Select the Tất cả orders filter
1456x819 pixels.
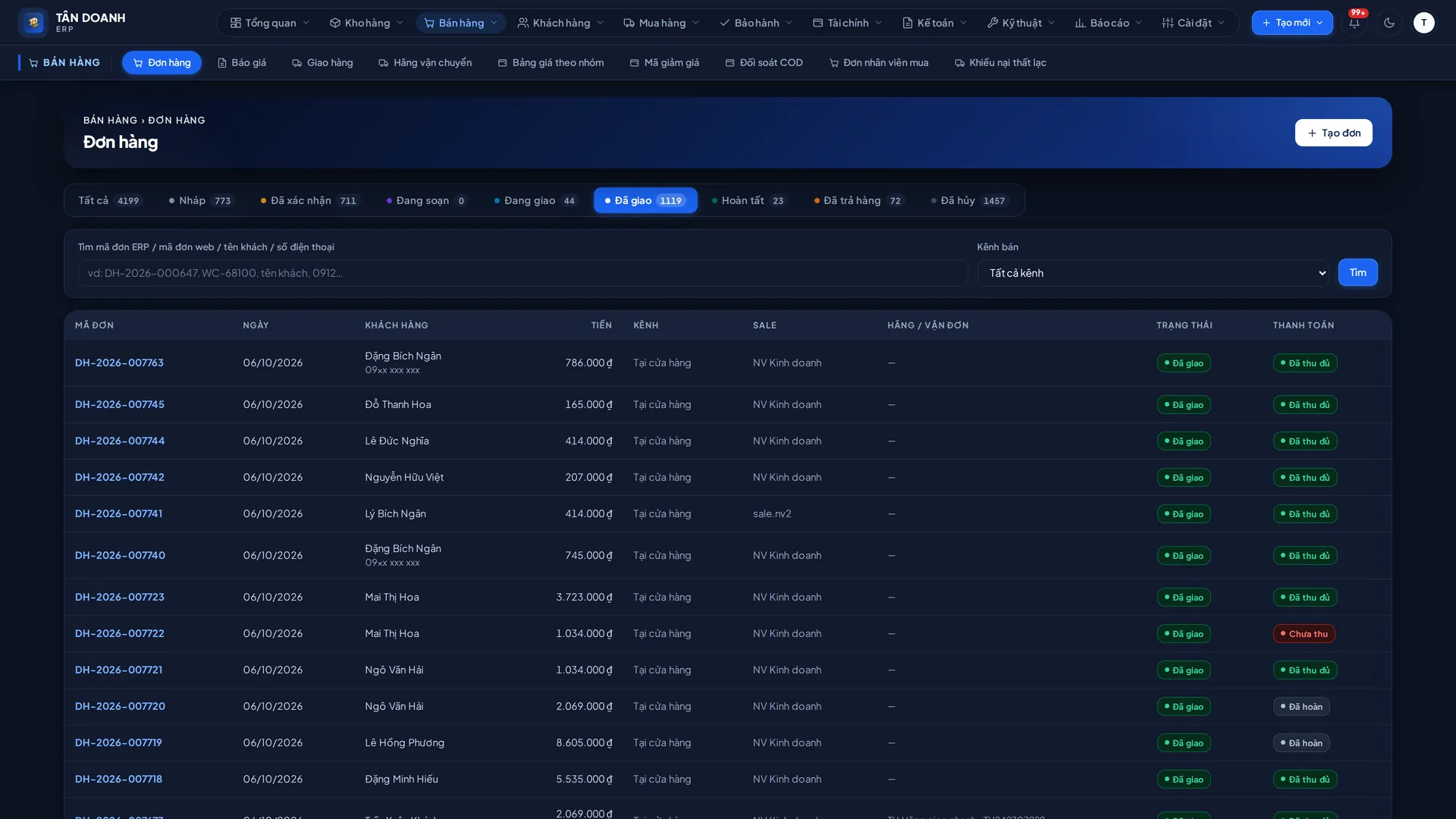pos(110,200)
